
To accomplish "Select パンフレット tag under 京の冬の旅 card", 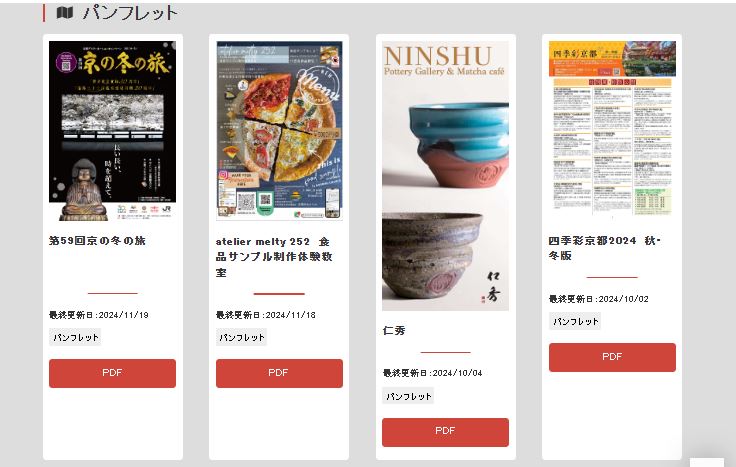I will coord(75,337).
